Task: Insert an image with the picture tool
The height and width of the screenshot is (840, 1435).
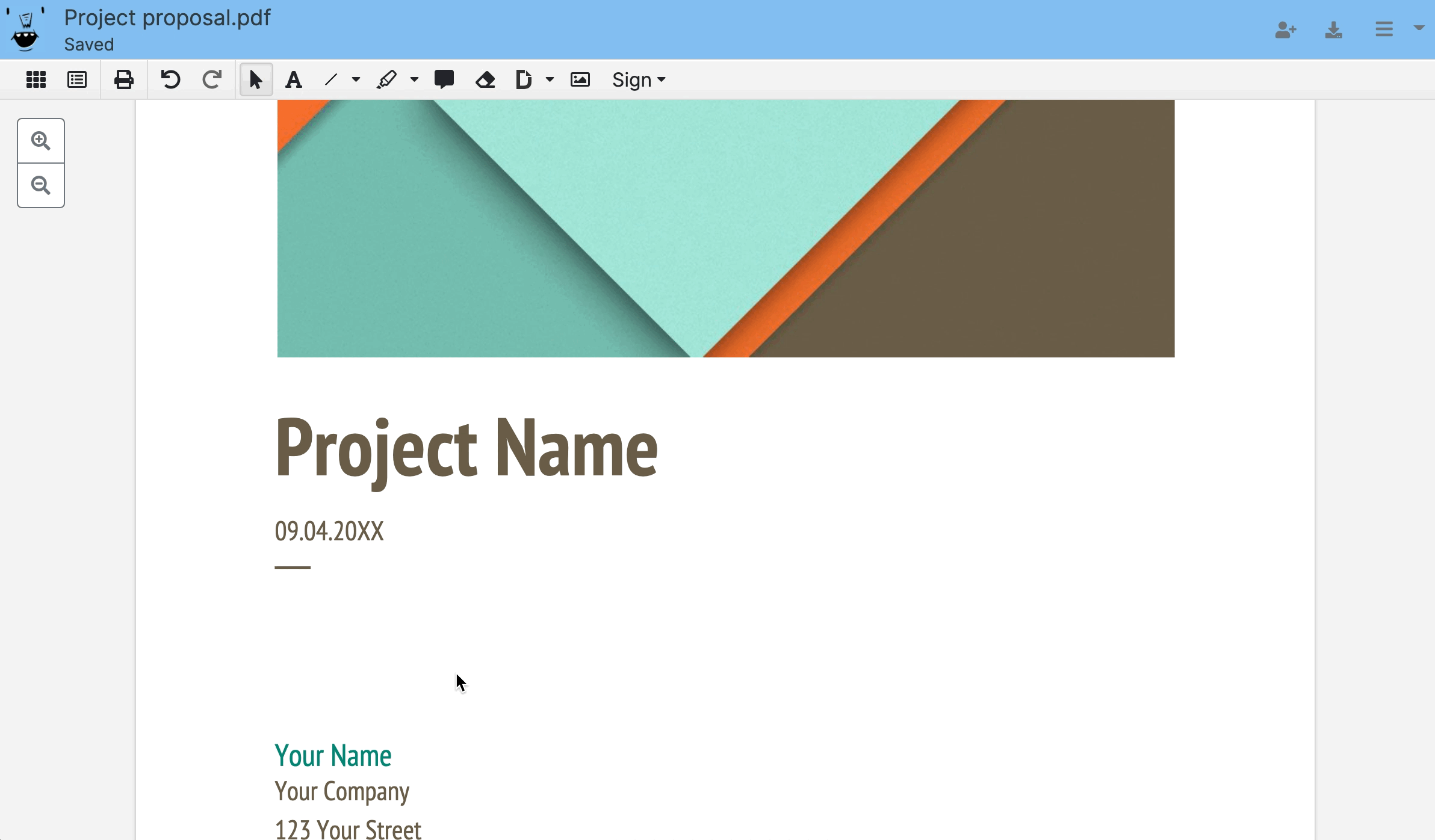Action: coord(580,79)
